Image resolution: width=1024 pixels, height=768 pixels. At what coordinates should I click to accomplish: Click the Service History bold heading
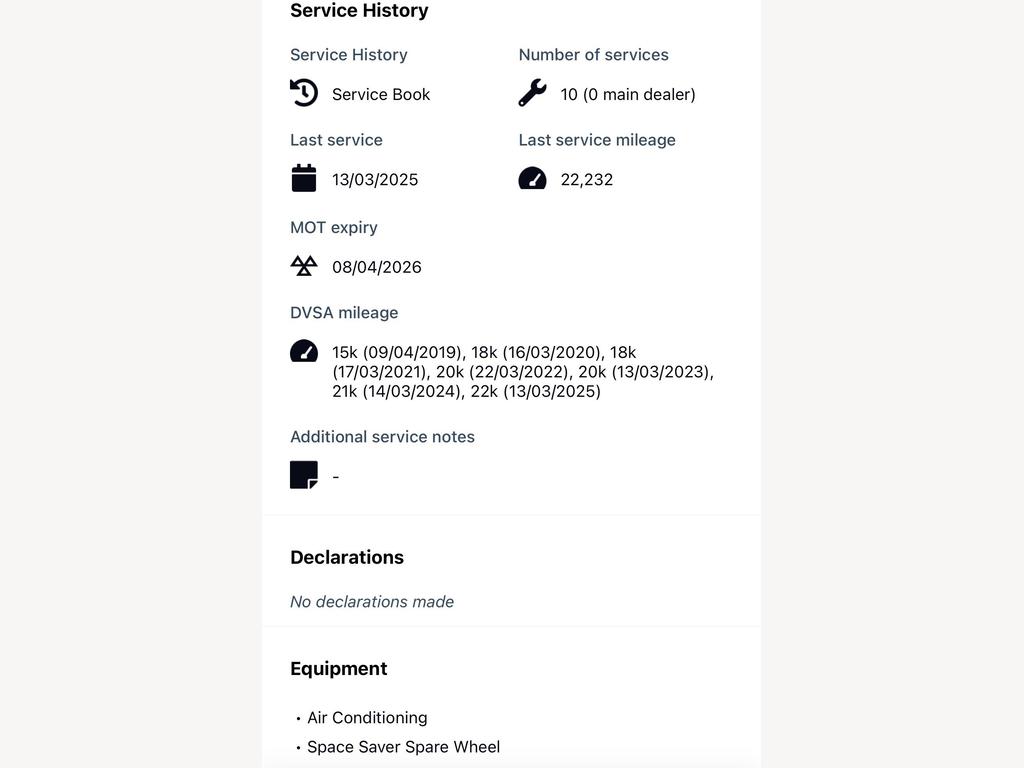pos(359,10)
